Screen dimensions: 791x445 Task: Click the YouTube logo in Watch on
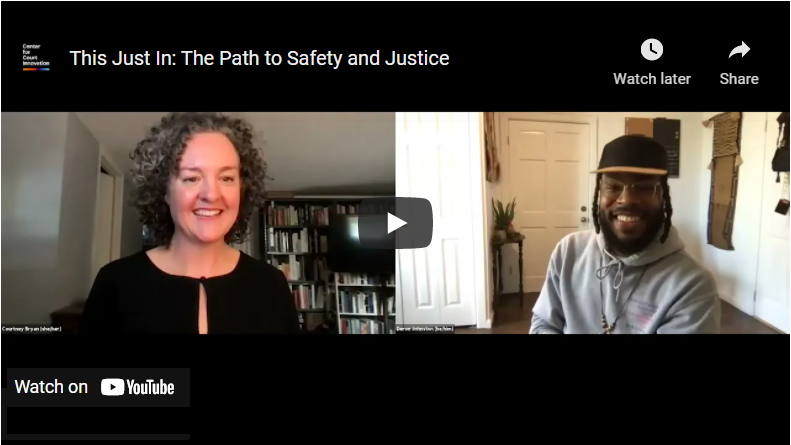pos(138,387)
